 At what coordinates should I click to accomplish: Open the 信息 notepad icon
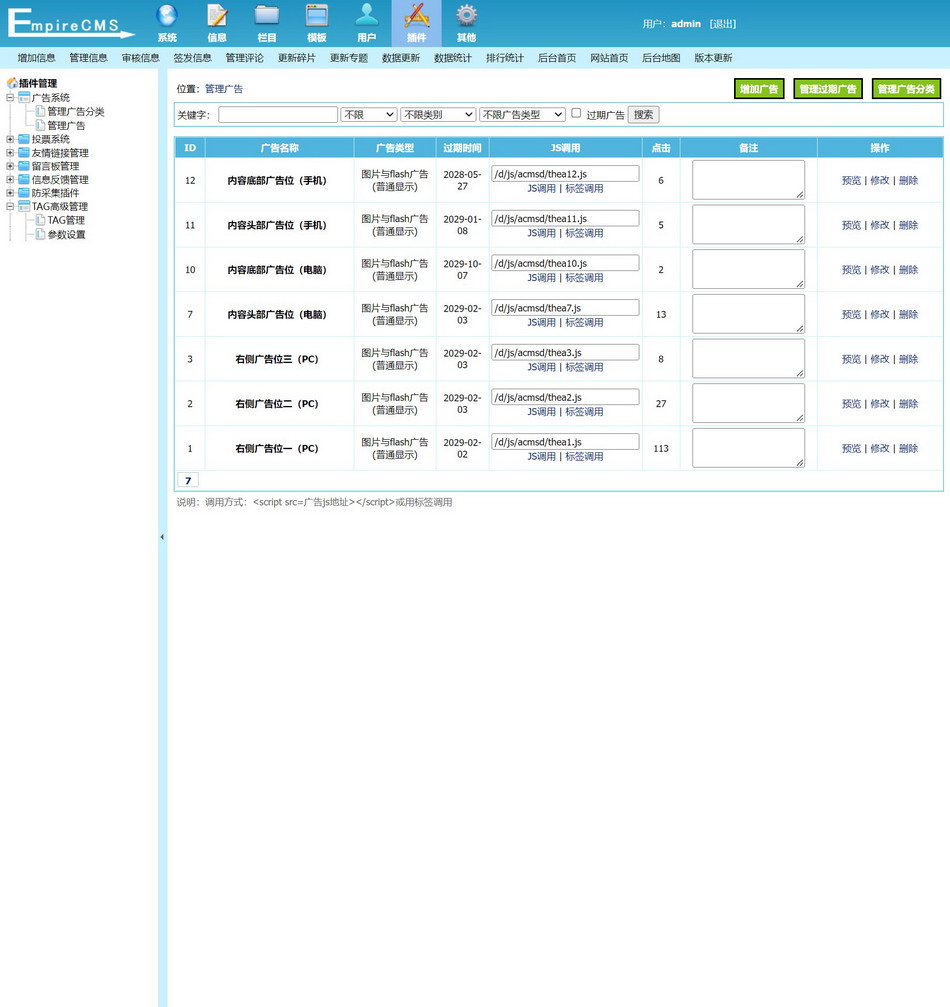pyautogui.click(x=217, y=16)
